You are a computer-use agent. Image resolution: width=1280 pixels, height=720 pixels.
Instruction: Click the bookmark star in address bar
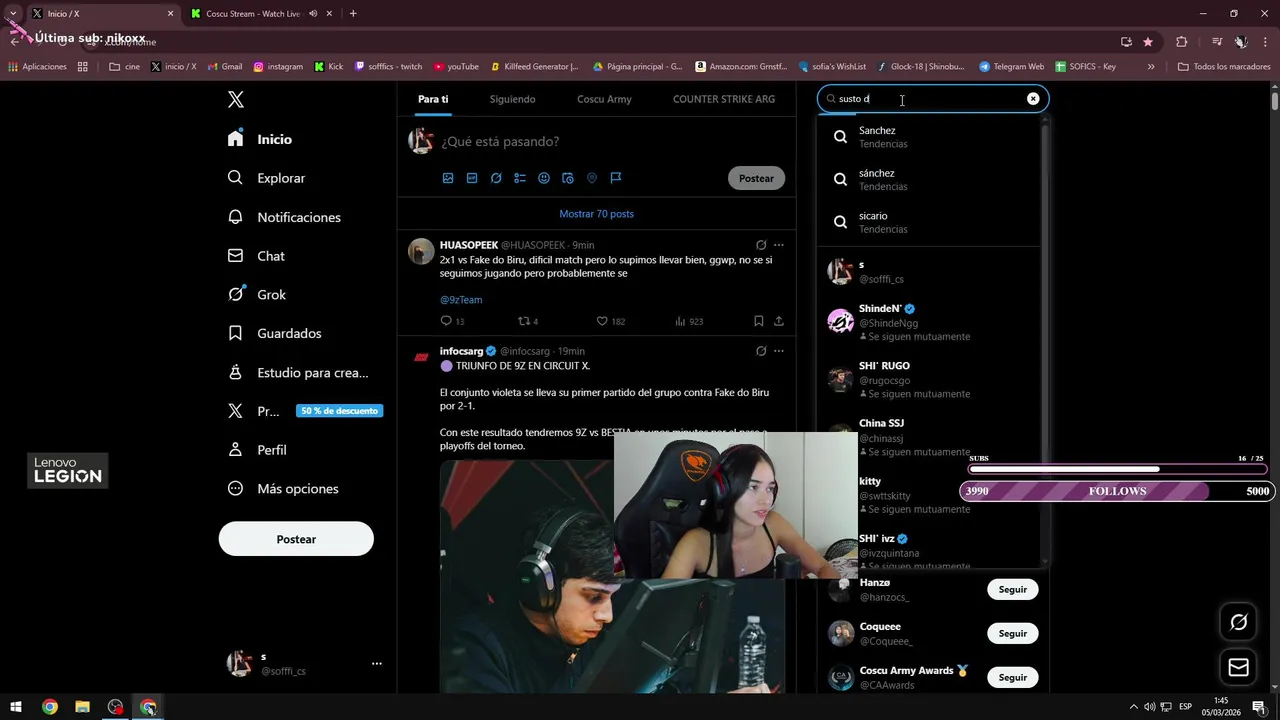tap(1148, 42)
